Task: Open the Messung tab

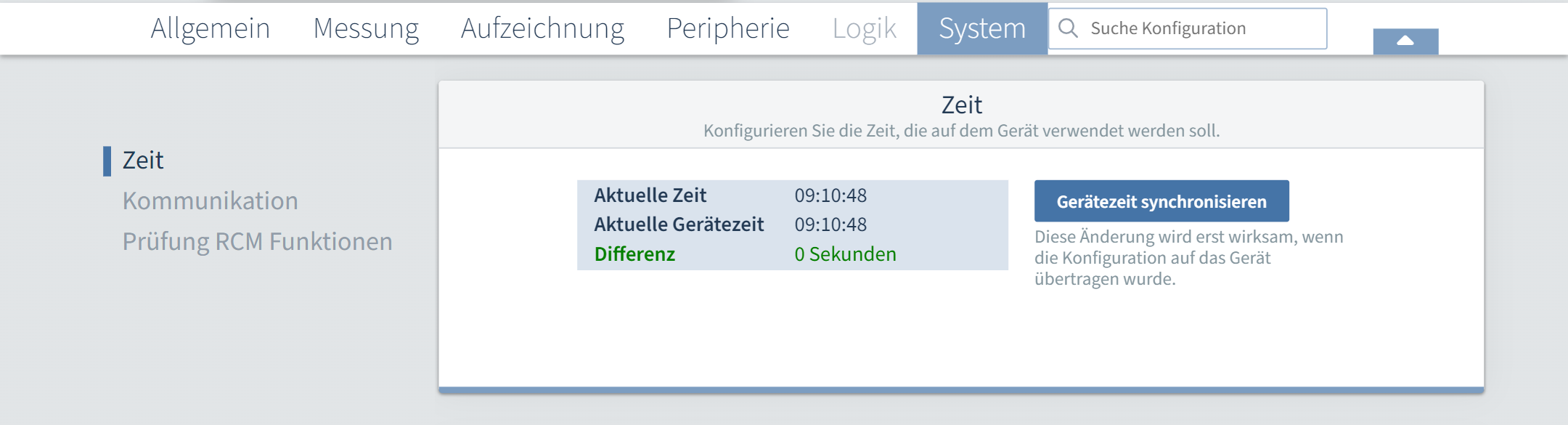Action: pyautogui.click(x=366, y=28)
